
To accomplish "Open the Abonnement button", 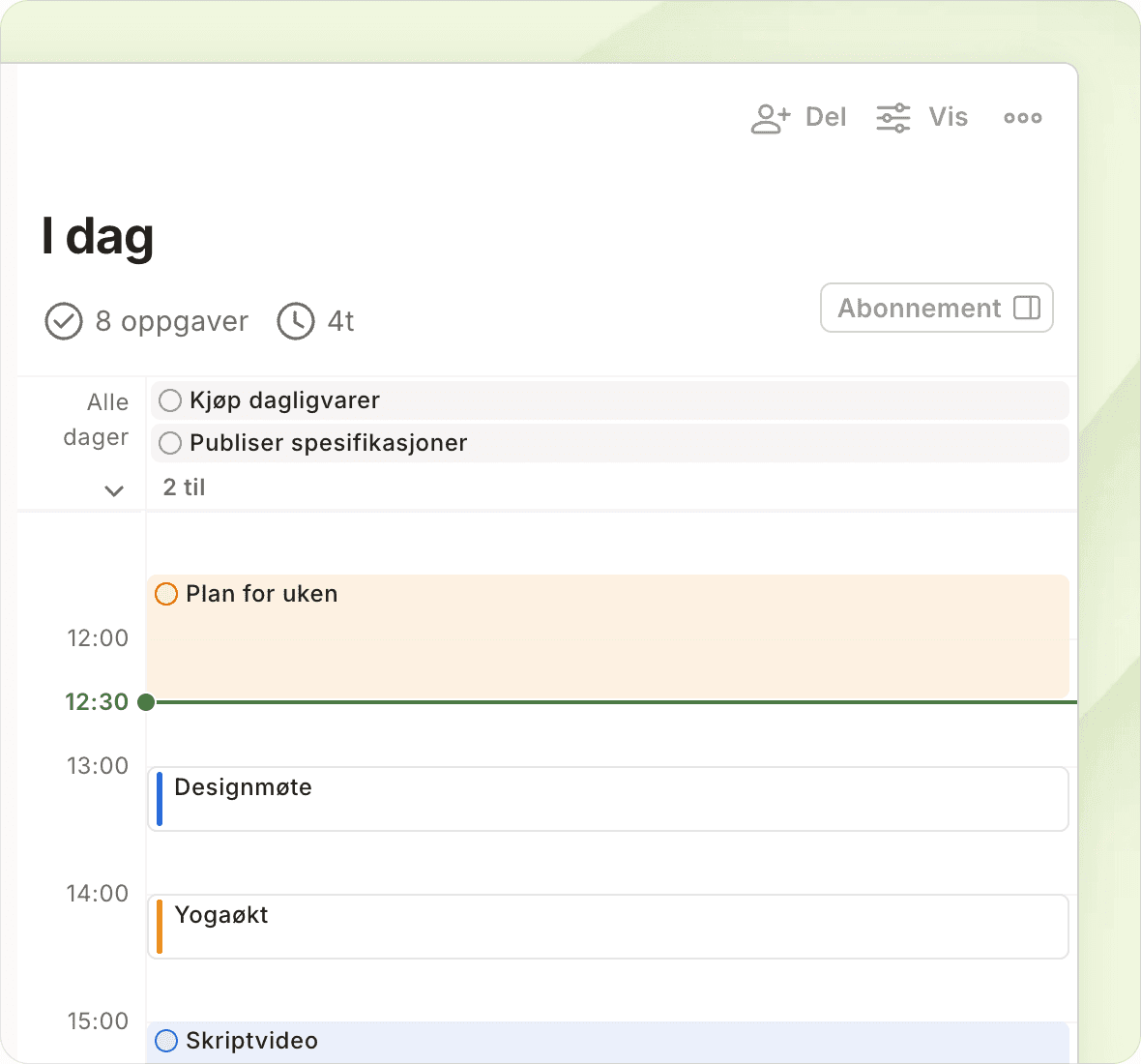I will (x=919, y=308).
